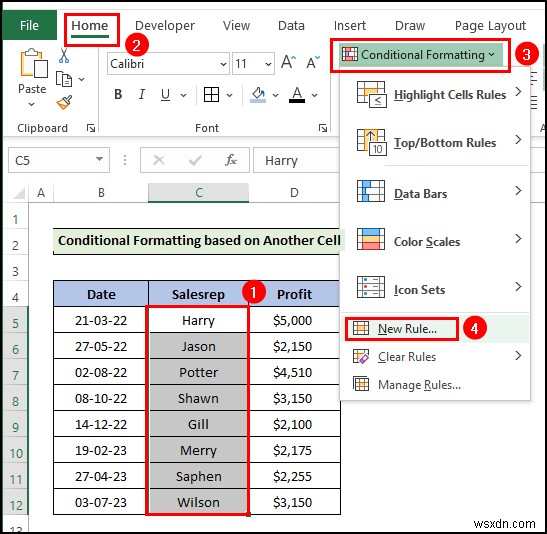Expand the Copy options arrow
The image size is (547, 534).
pyautogui.click(x=82, y=79)
